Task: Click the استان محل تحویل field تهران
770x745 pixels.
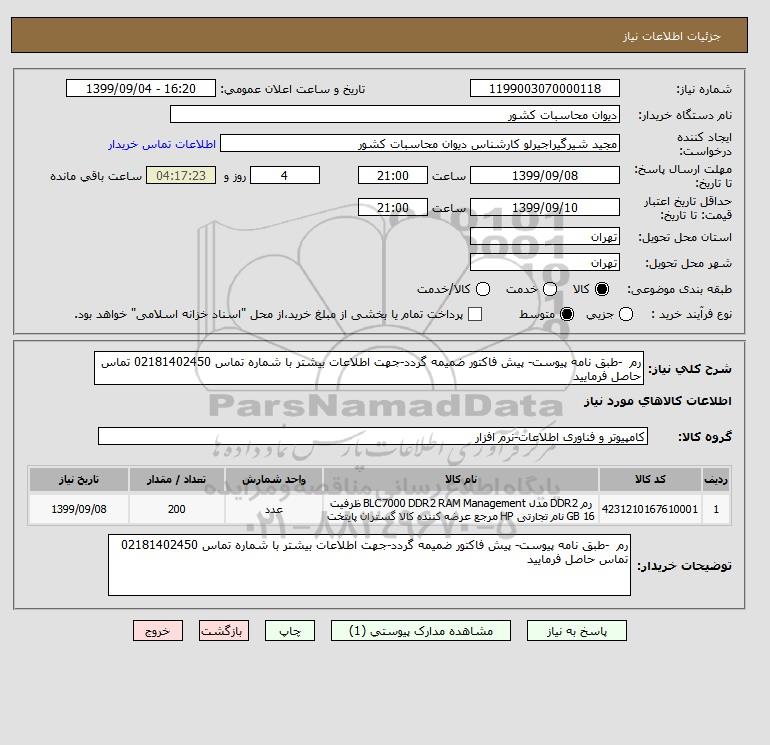Action: pos(545,237)
